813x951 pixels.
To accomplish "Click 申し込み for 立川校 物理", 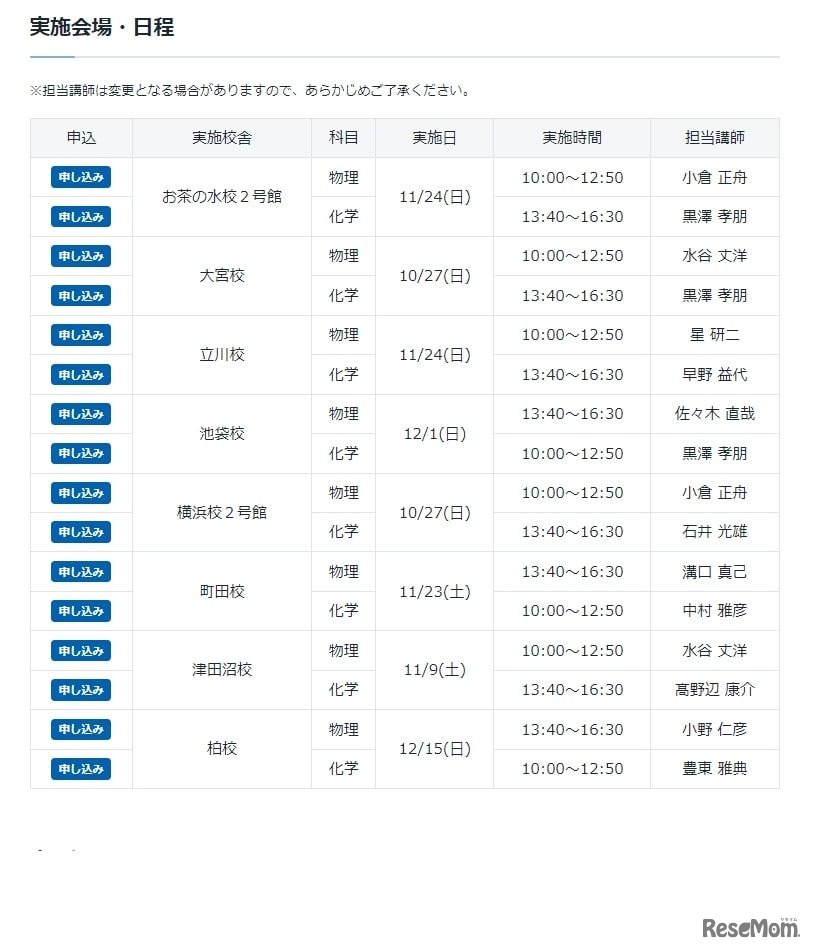I will point(80,335).
